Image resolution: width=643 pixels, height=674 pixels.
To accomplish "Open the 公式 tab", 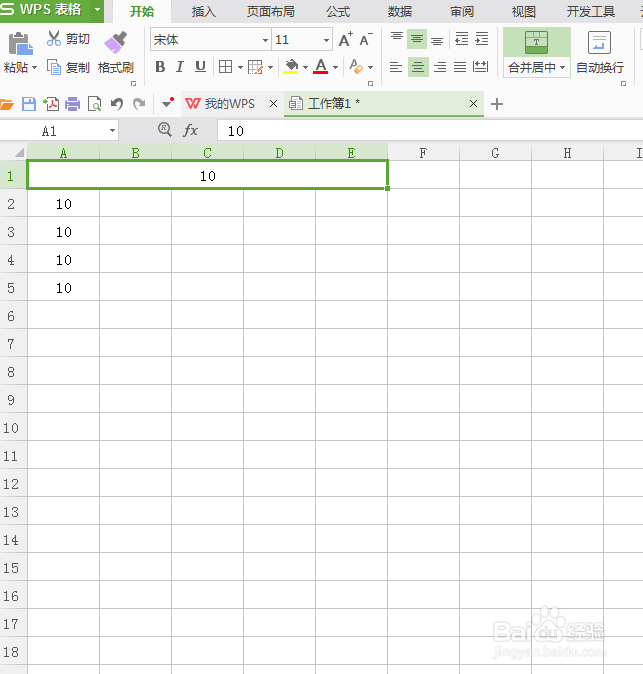I will point(338,12).
